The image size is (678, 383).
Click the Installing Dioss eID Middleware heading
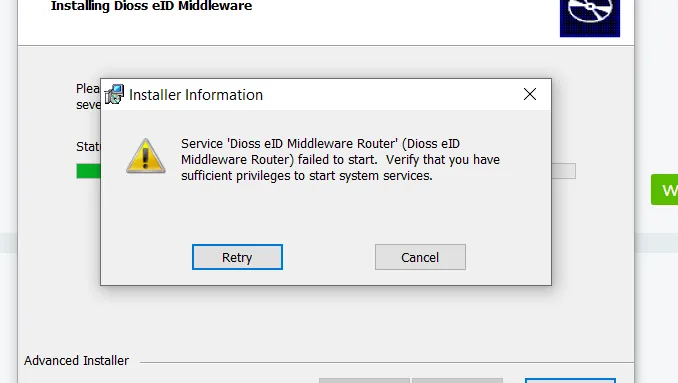coord(151,6)
